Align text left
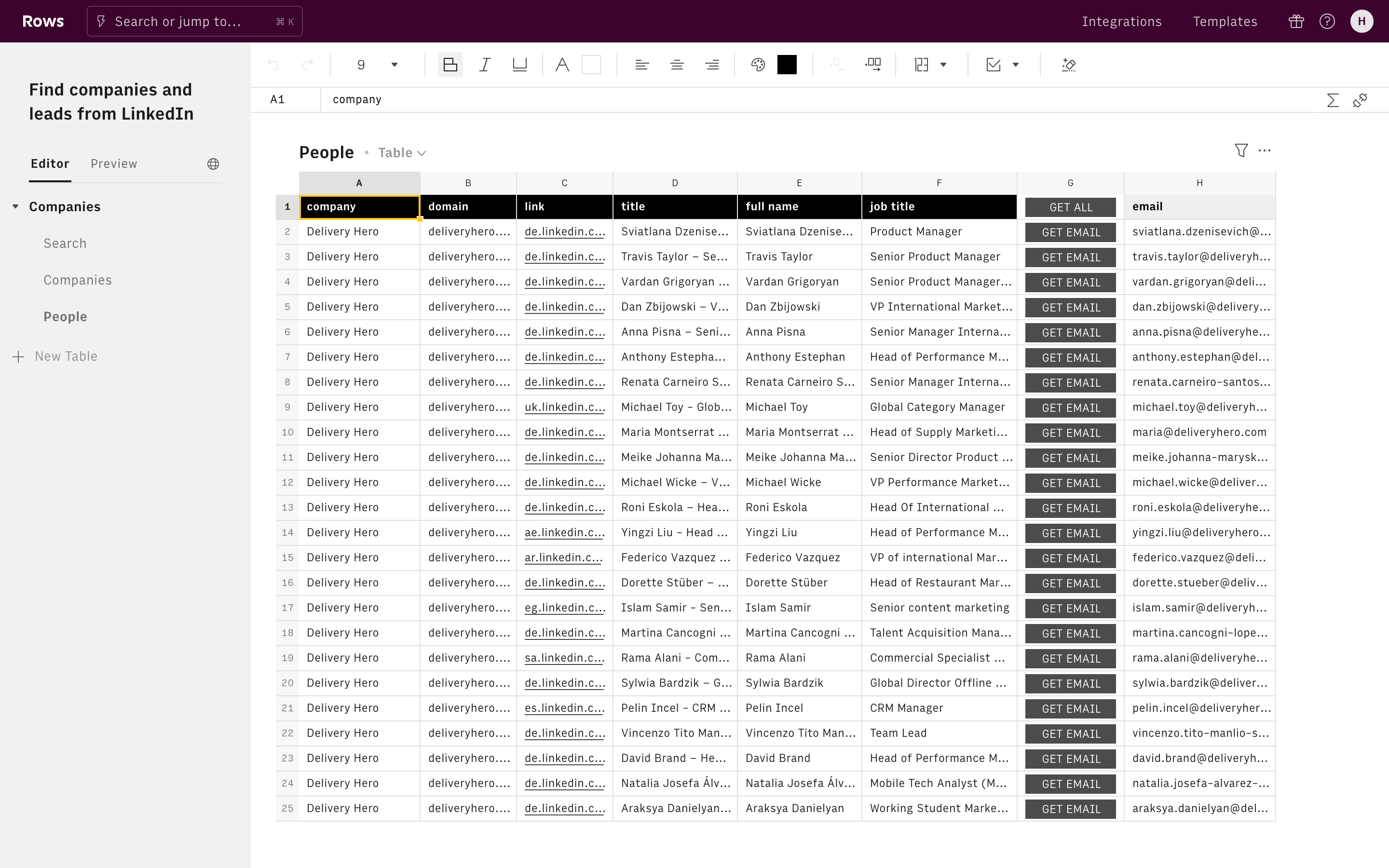 point(642,65)
